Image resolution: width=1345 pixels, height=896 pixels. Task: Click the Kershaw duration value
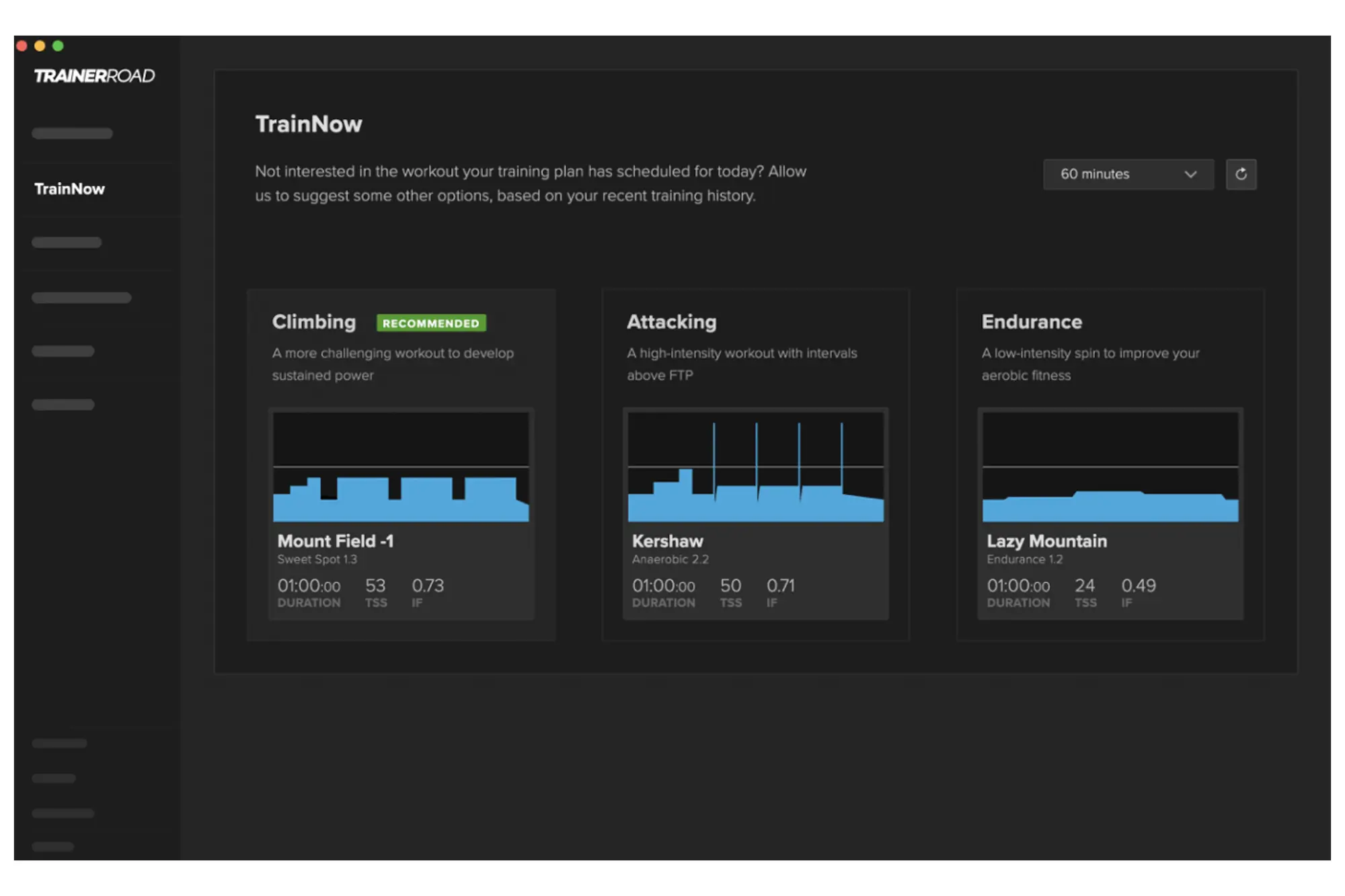click(x=664, y=585)
